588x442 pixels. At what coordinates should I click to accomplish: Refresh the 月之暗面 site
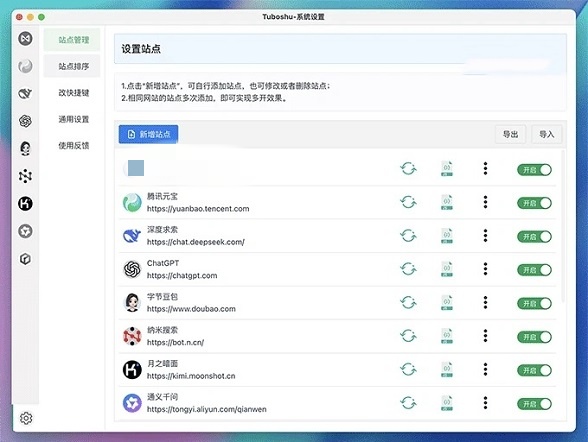[x=408, y=370]
